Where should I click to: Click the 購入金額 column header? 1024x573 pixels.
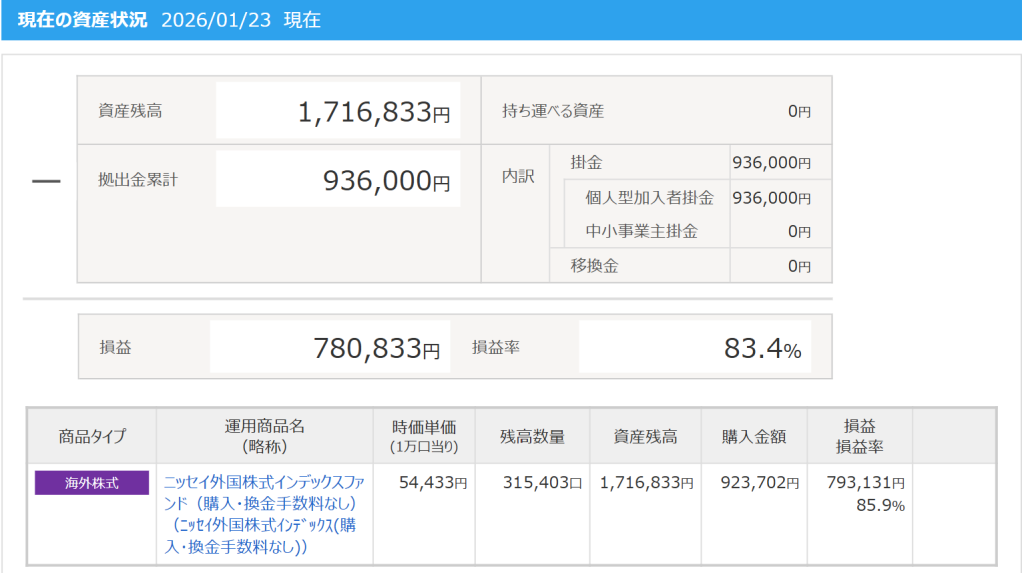pos(754,436)
